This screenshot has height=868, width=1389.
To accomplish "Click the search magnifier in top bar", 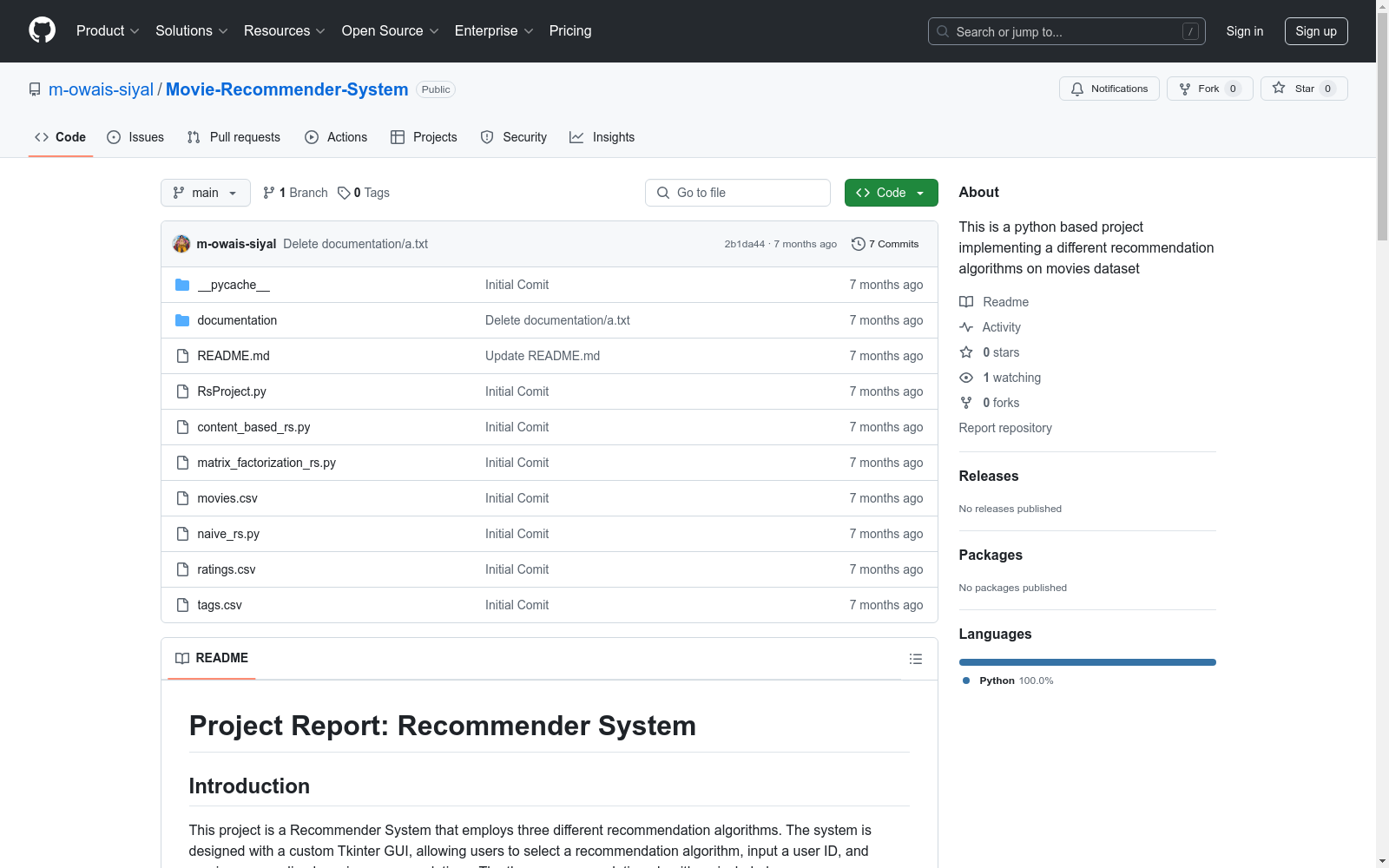I will click(943, 31).
